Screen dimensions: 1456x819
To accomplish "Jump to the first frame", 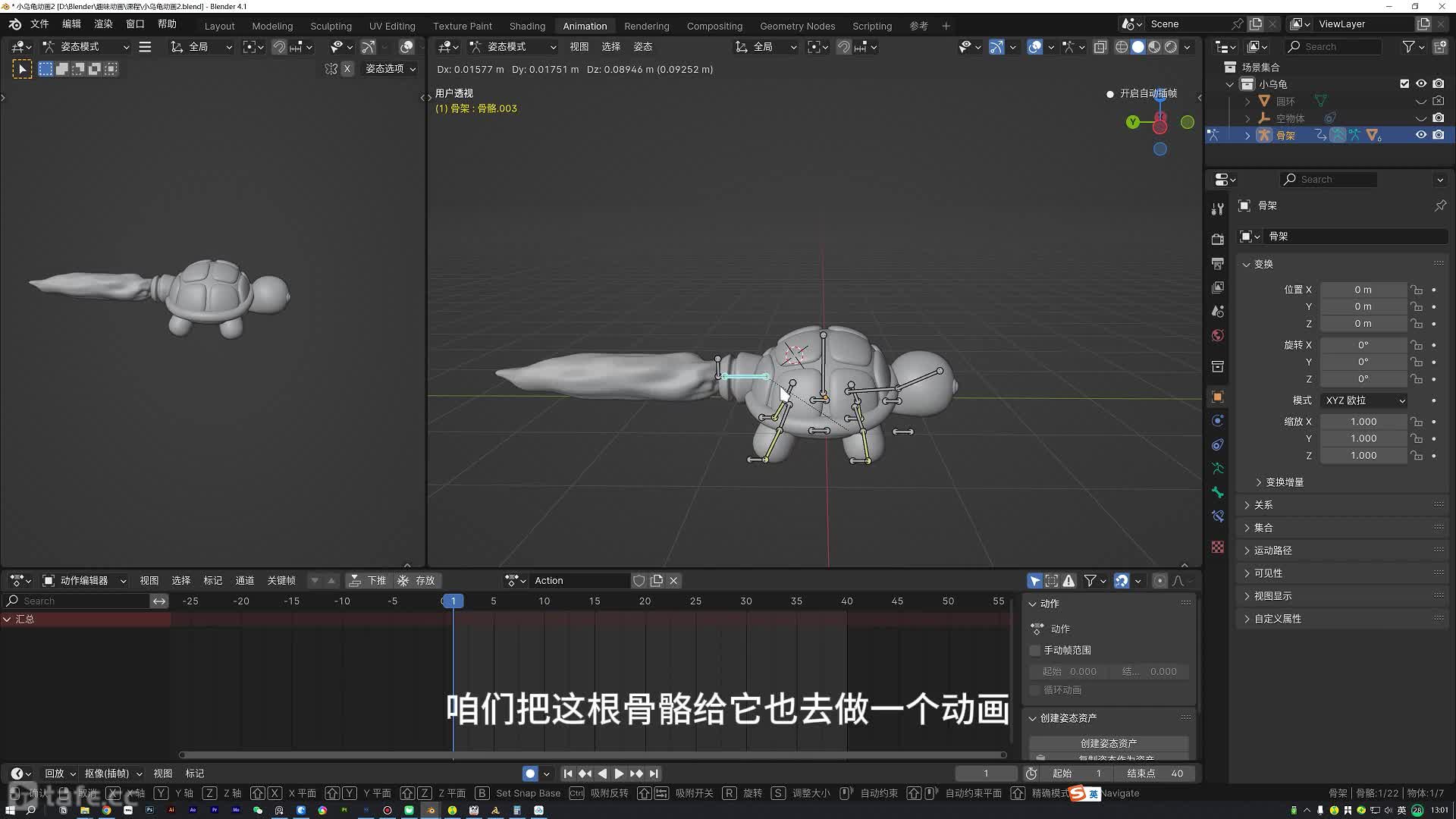I will point(568,773).
